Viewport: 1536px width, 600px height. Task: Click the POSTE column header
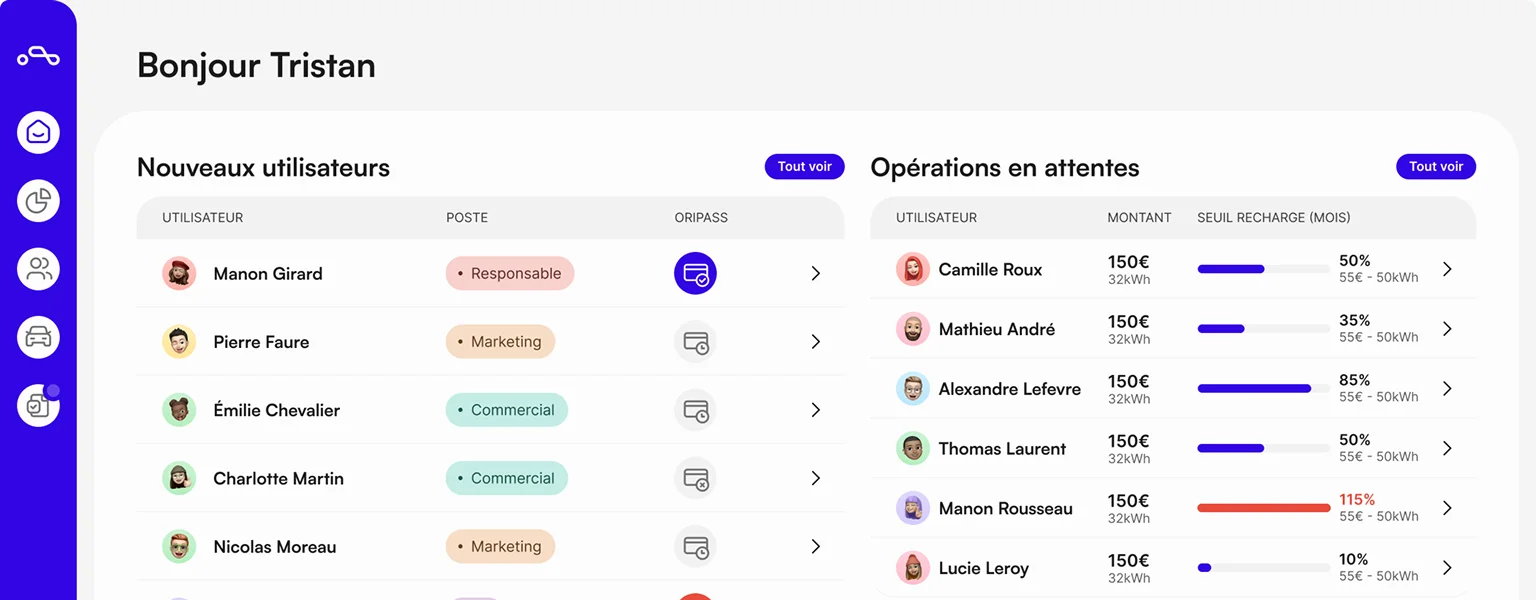coord(467,218)
